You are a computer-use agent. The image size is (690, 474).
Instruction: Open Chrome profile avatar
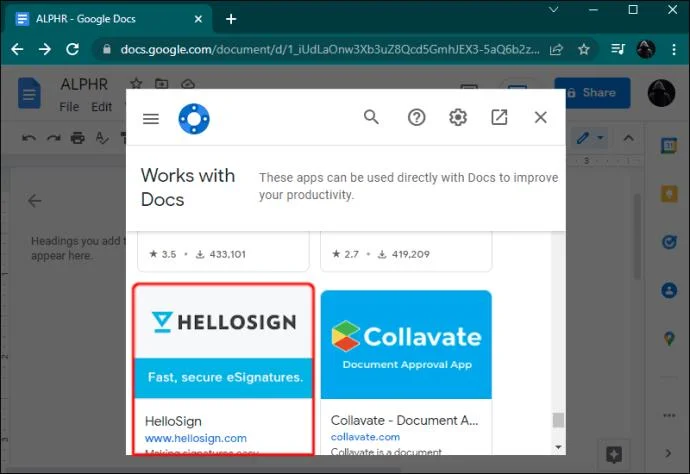pyautogui.click(x=646, y=49)
